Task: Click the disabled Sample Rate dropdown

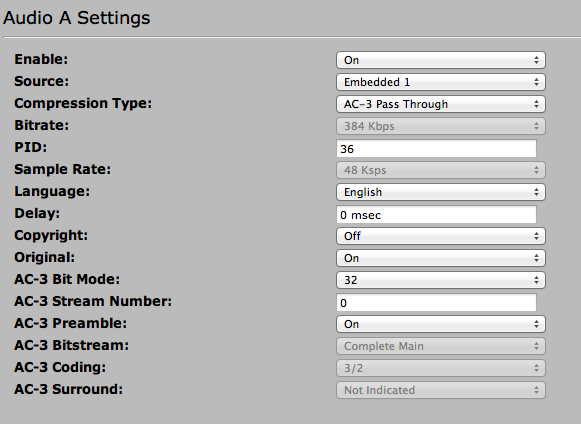Action: [x=441, y=170]
